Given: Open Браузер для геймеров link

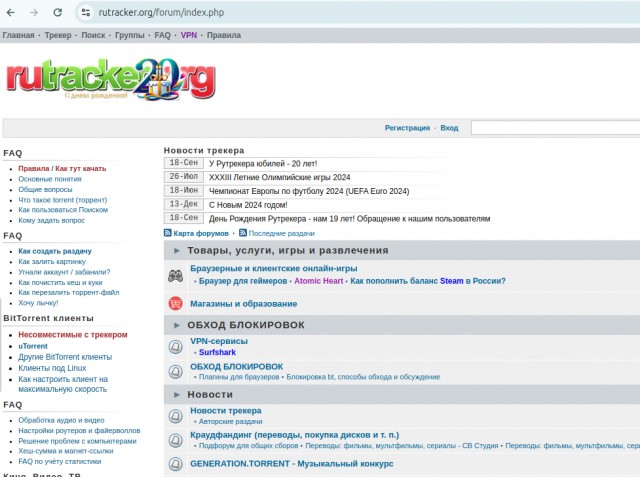Looking at the screenshot, I should click(x=243, y=281).
